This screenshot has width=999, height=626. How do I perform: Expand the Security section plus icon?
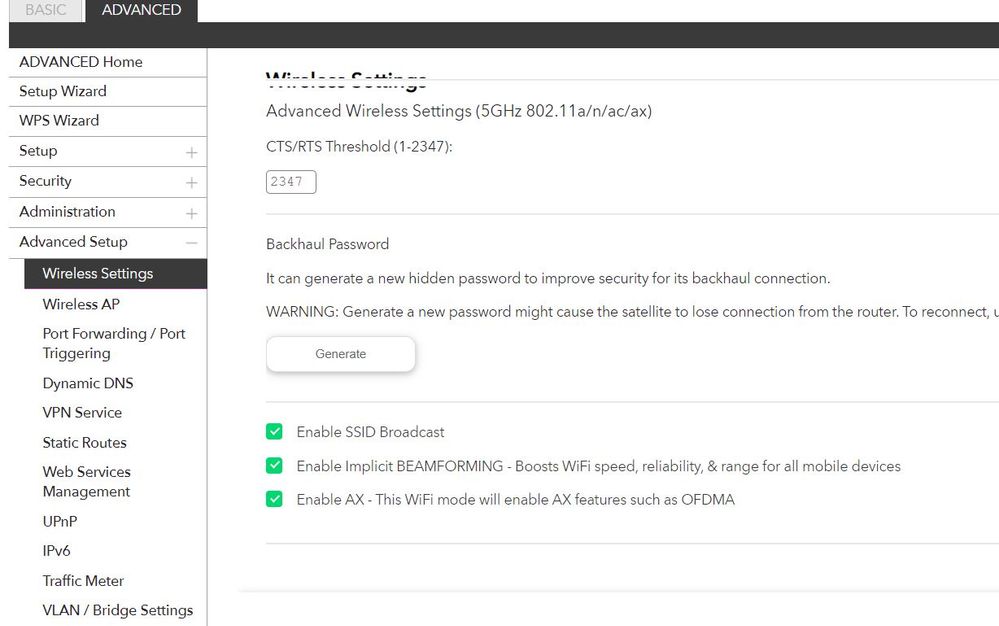coord(191,182)
